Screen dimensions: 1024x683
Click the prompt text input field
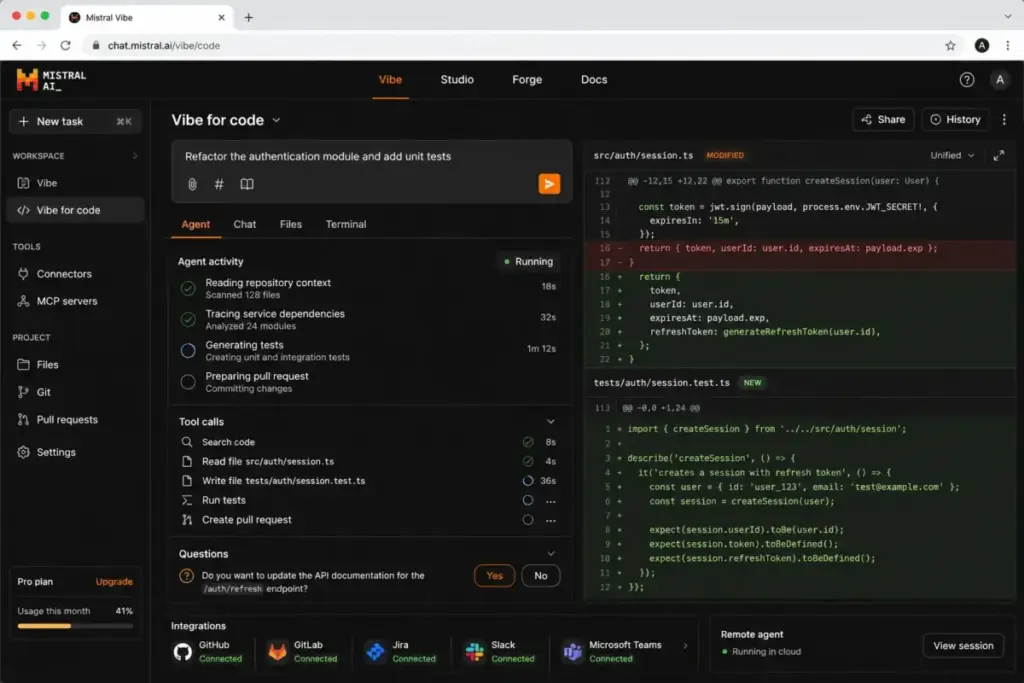(371, 157)
